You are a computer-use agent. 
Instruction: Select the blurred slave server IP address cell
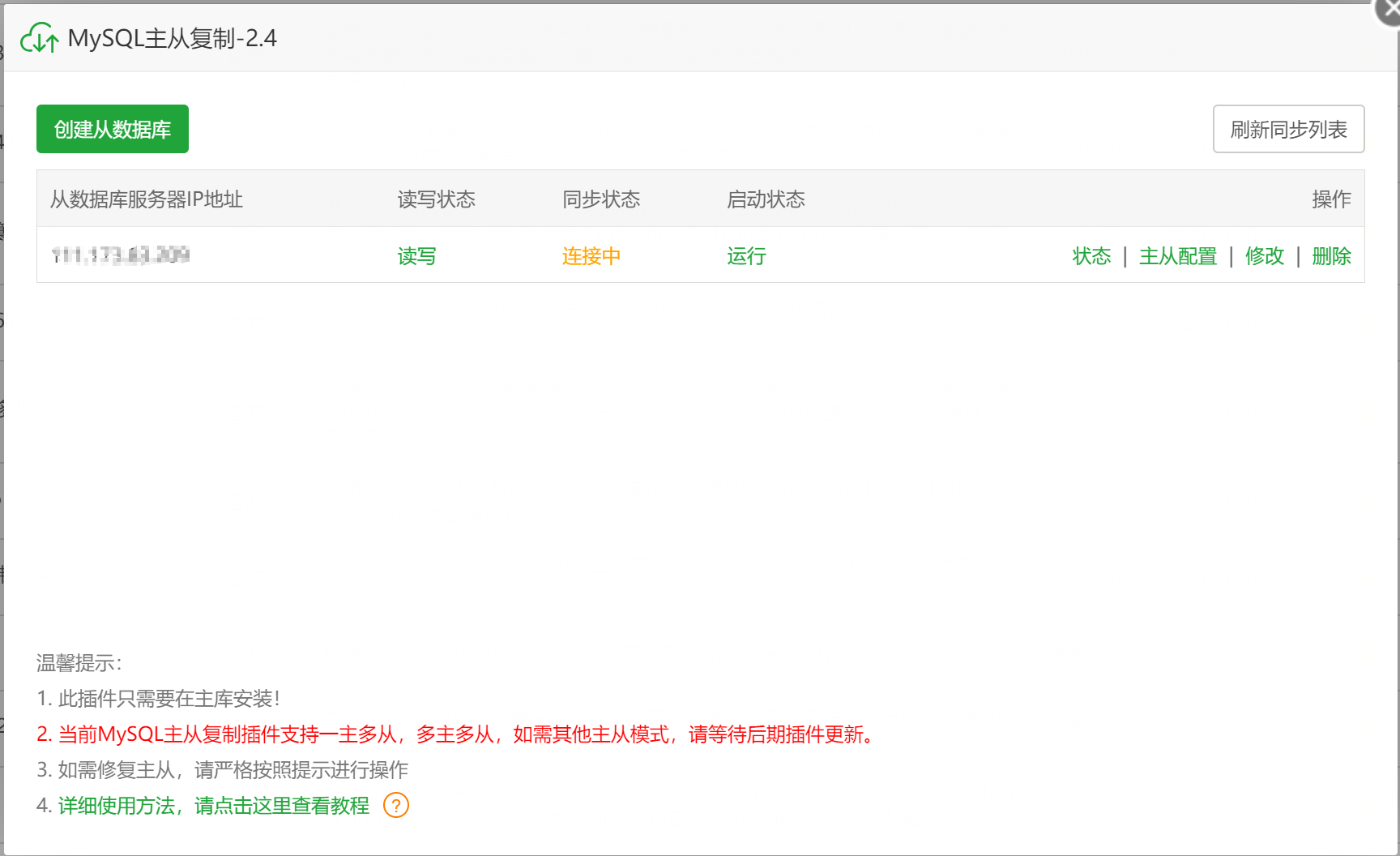120,255
